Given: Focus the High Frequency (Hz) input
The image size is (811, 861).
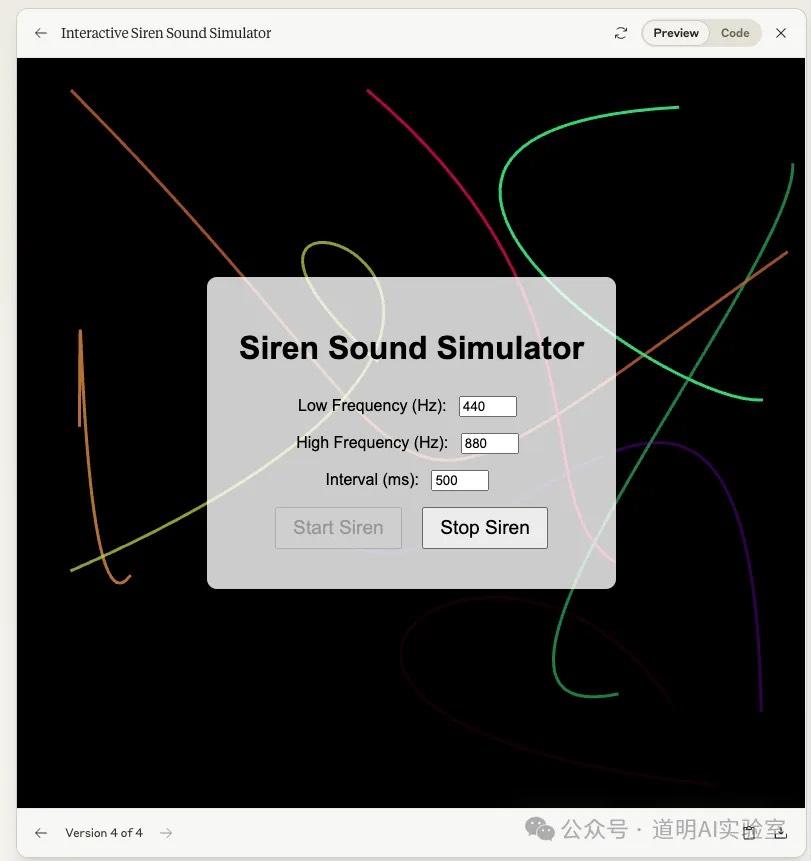Looking at the screenshot, I should point(489,442).
